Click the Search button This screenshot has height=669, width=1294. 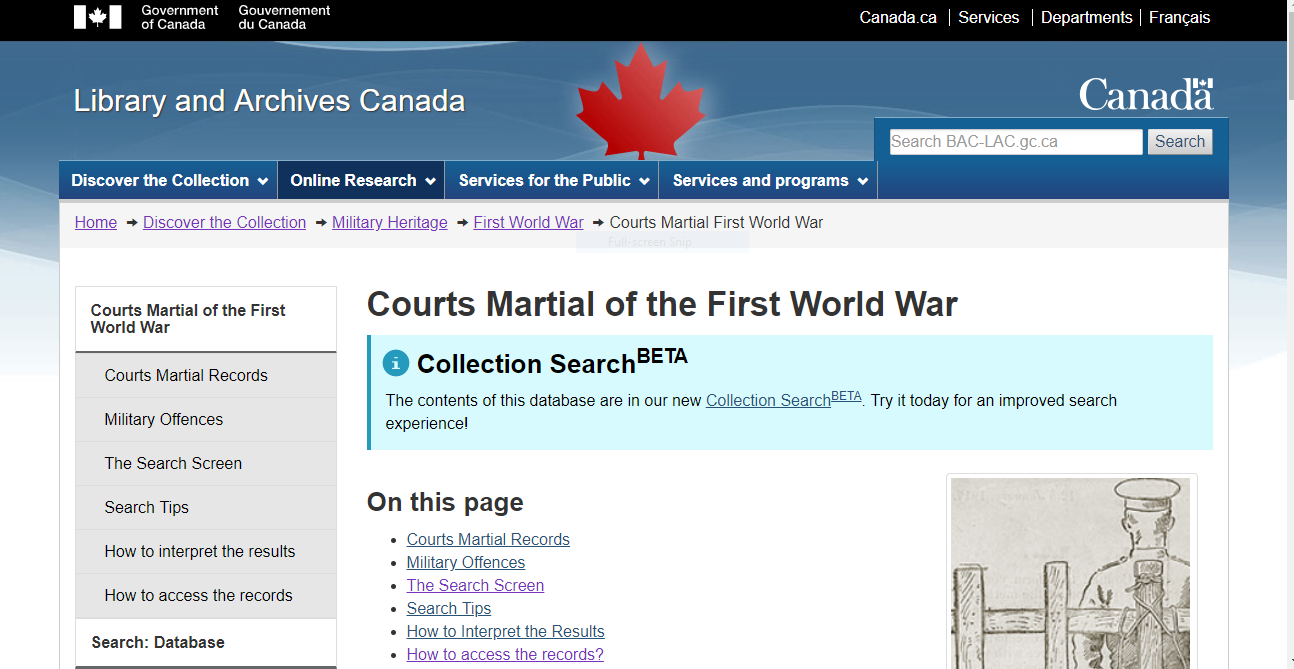click(1179, 141)
